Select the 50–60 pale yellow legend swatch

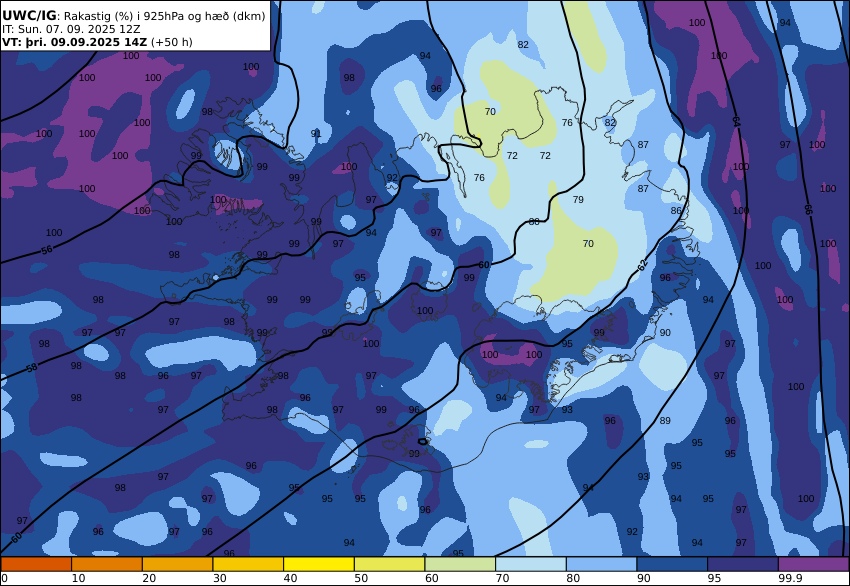click(389, 564)
